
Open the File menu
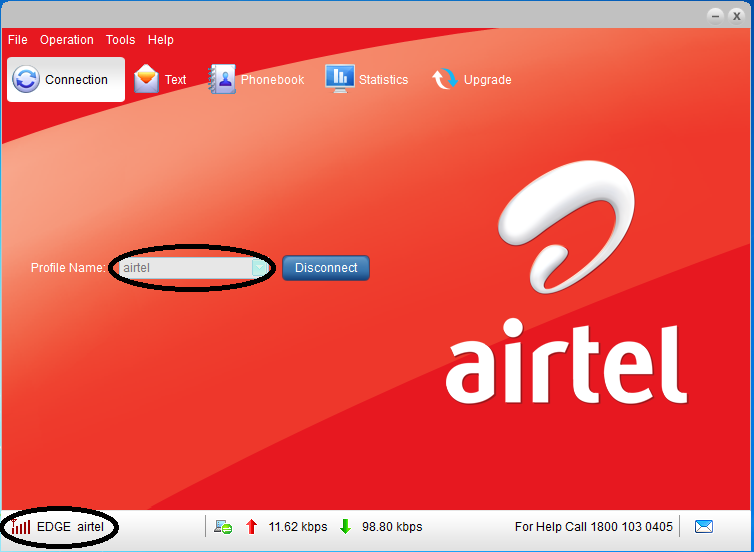click(18, 40)
